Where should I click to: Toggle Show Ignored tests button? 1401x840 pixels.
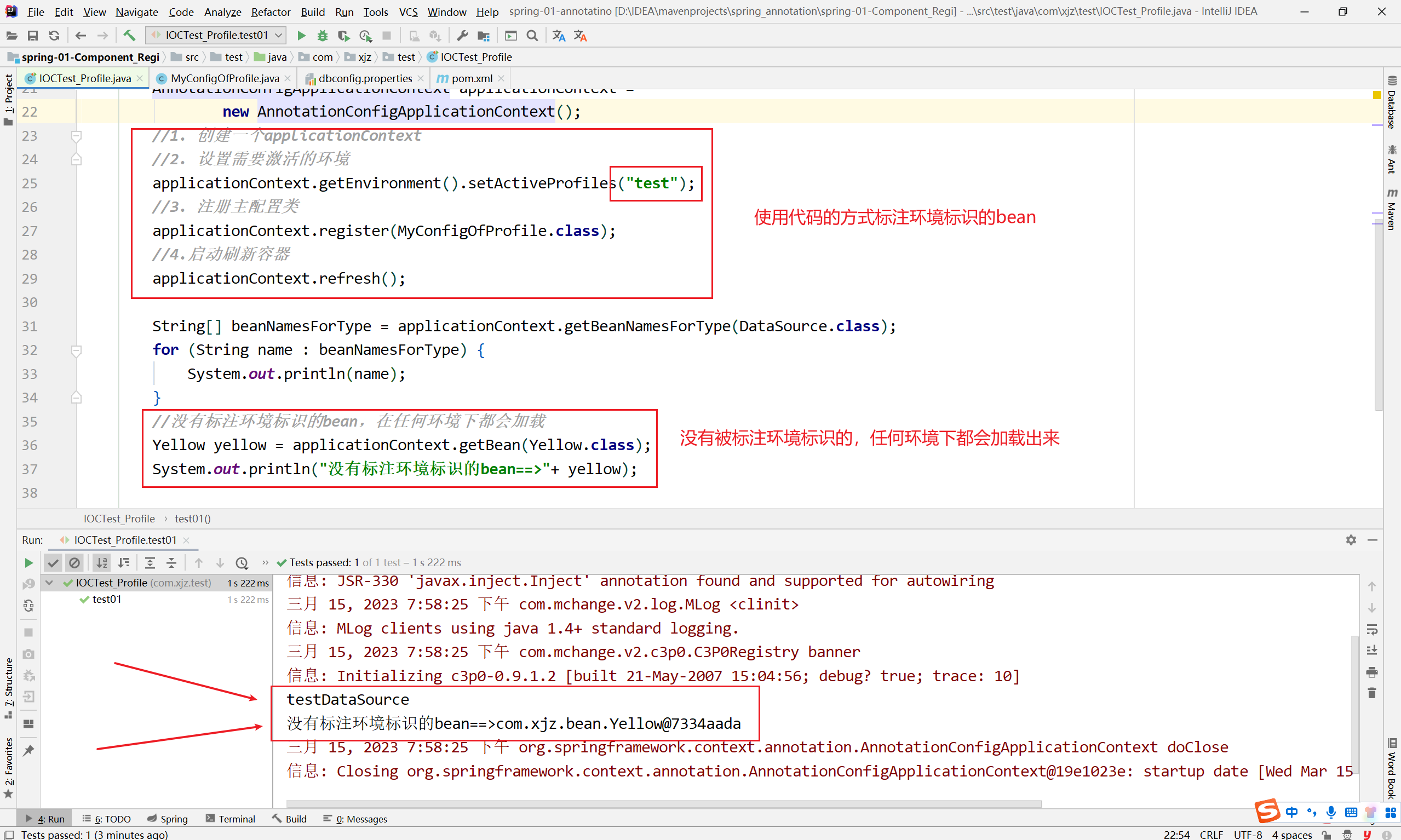coord(74,562)
